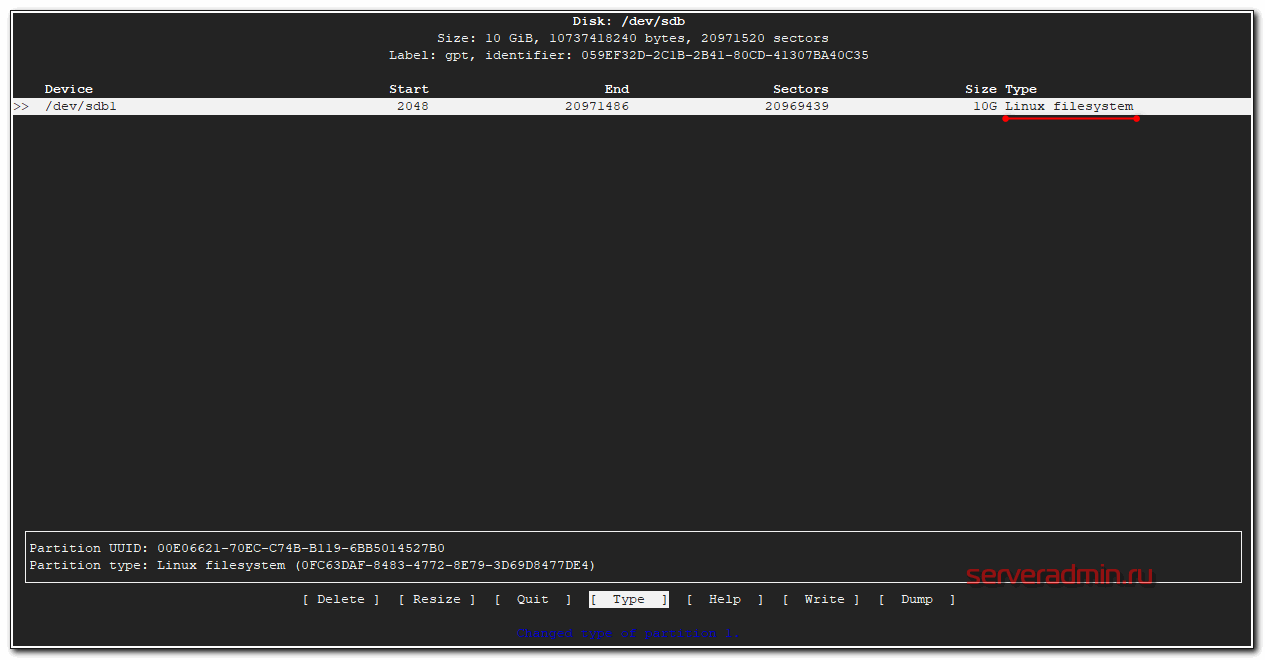Click the Device column header
The image size is (1265, 660).
click(69, 89)
